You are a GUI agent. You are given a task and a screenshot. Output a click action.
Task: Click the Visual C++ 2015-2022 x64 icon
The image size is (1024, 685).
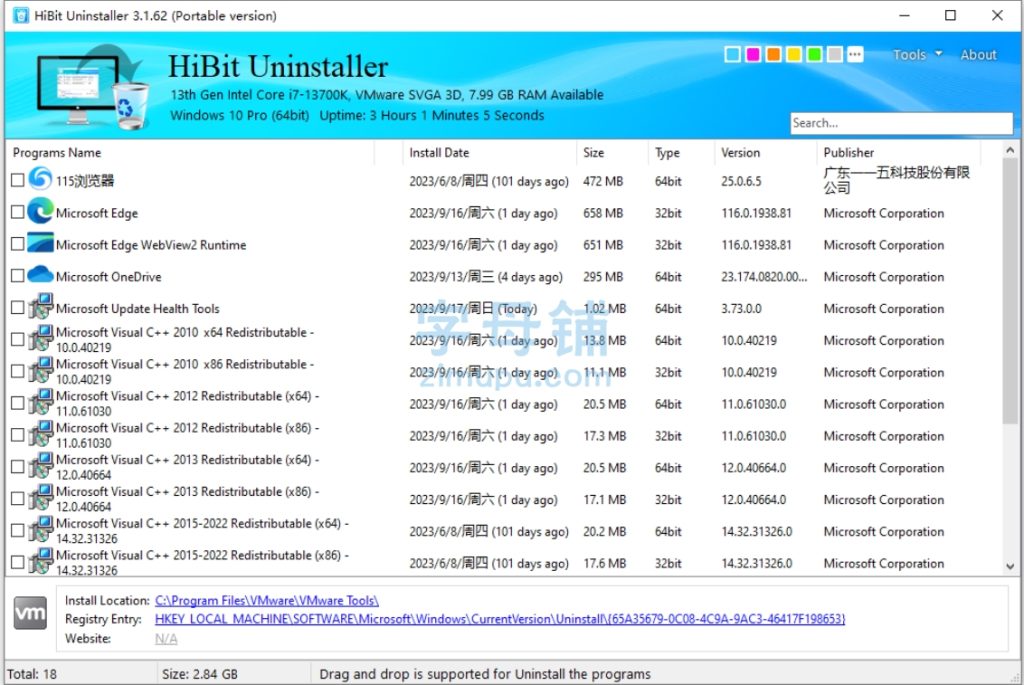click(x=40, y=530)
